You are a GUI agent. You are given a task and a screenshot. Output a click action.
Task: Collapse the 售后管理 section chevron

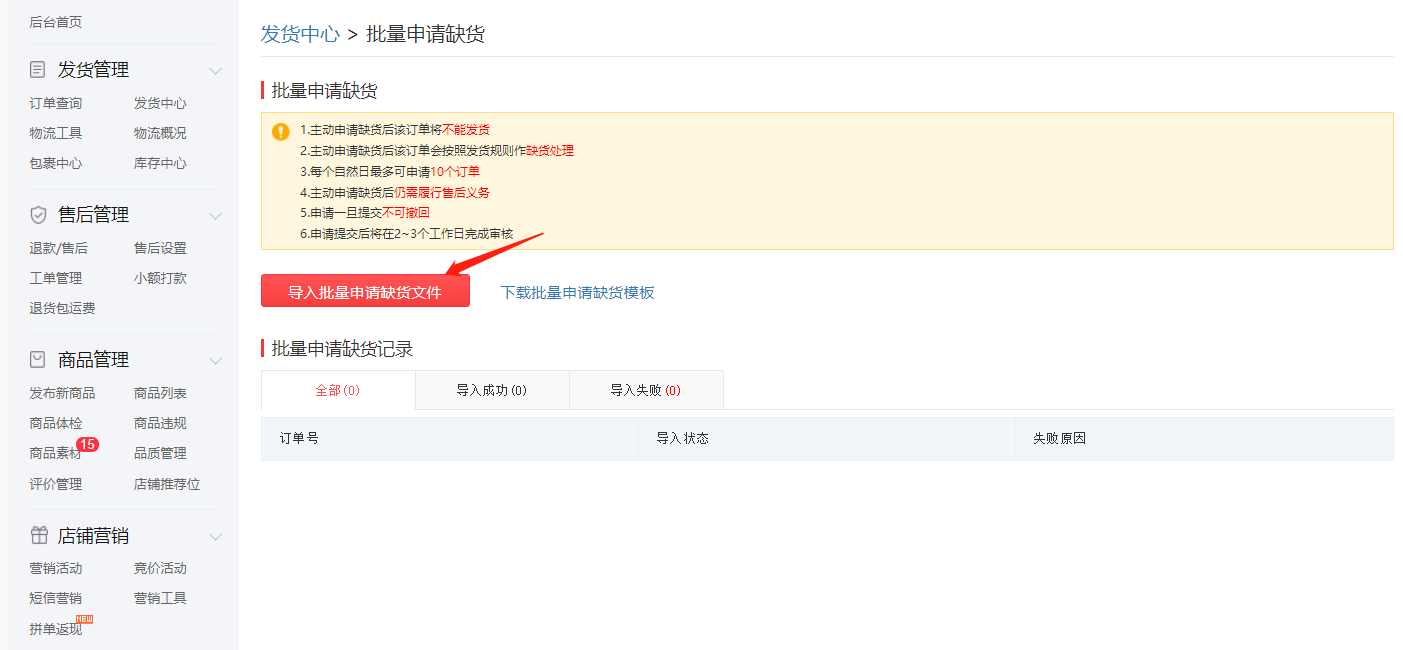[215, 216]
